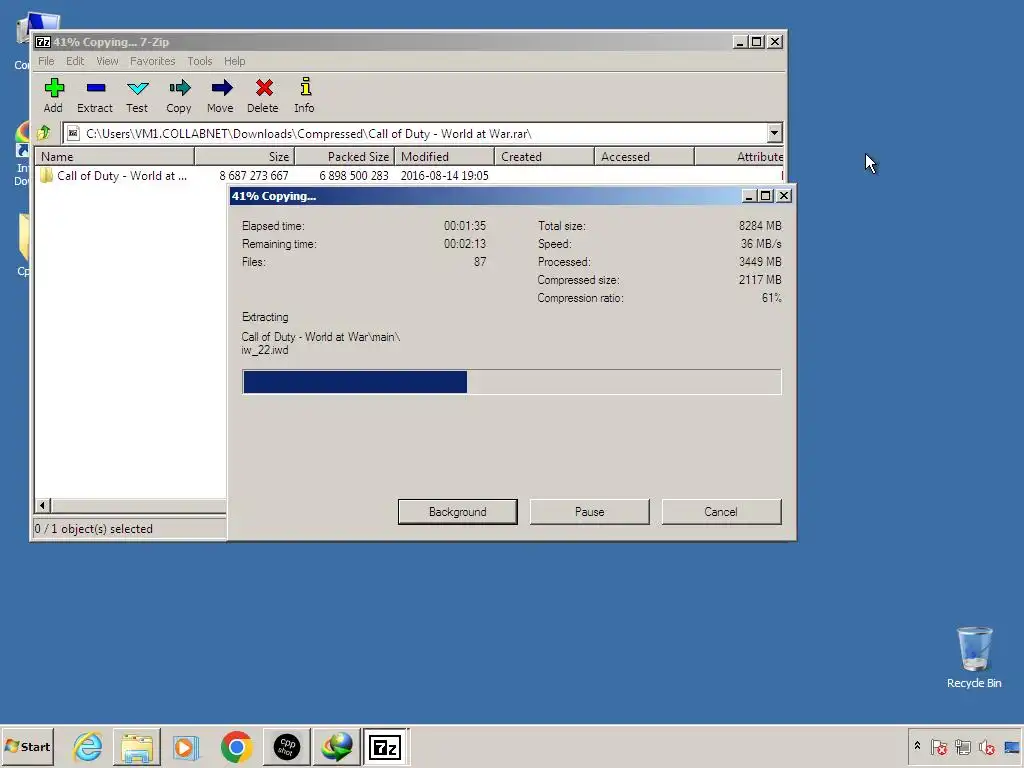Click the horizontal scrollbar track in file list
The width and height of the screenshot is (1024, 768).
tap(138, 505)
